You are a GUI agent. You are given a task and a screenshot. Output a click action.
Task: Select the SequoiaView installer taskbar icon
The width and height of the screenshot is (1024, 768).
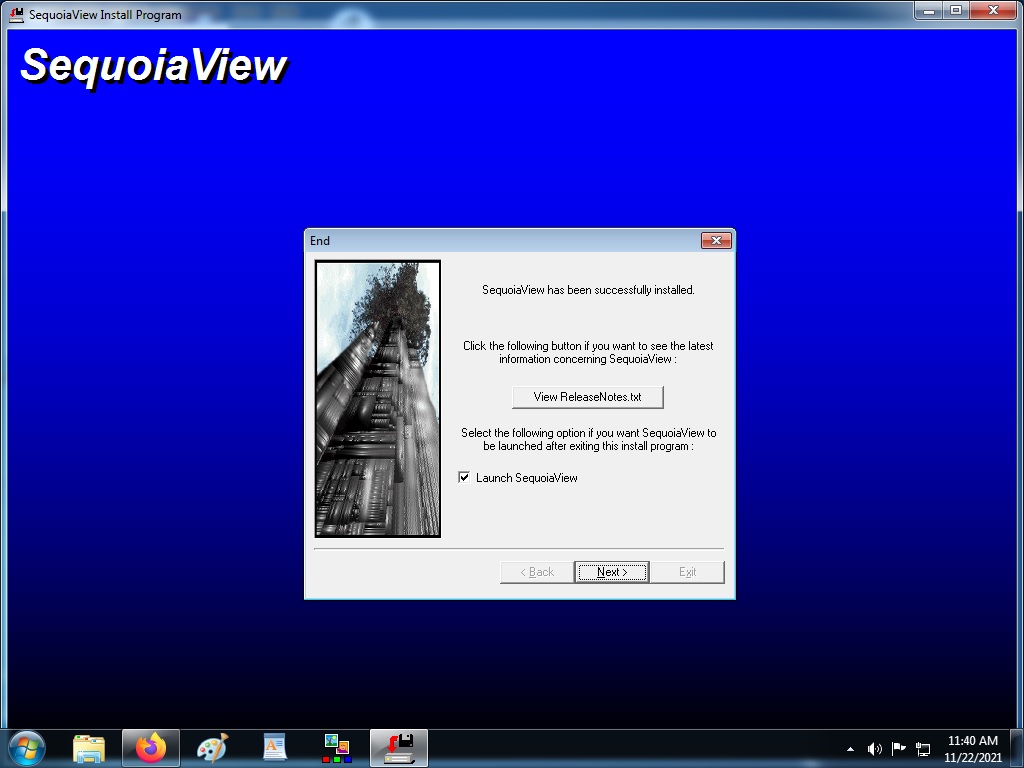coord(399,748)
